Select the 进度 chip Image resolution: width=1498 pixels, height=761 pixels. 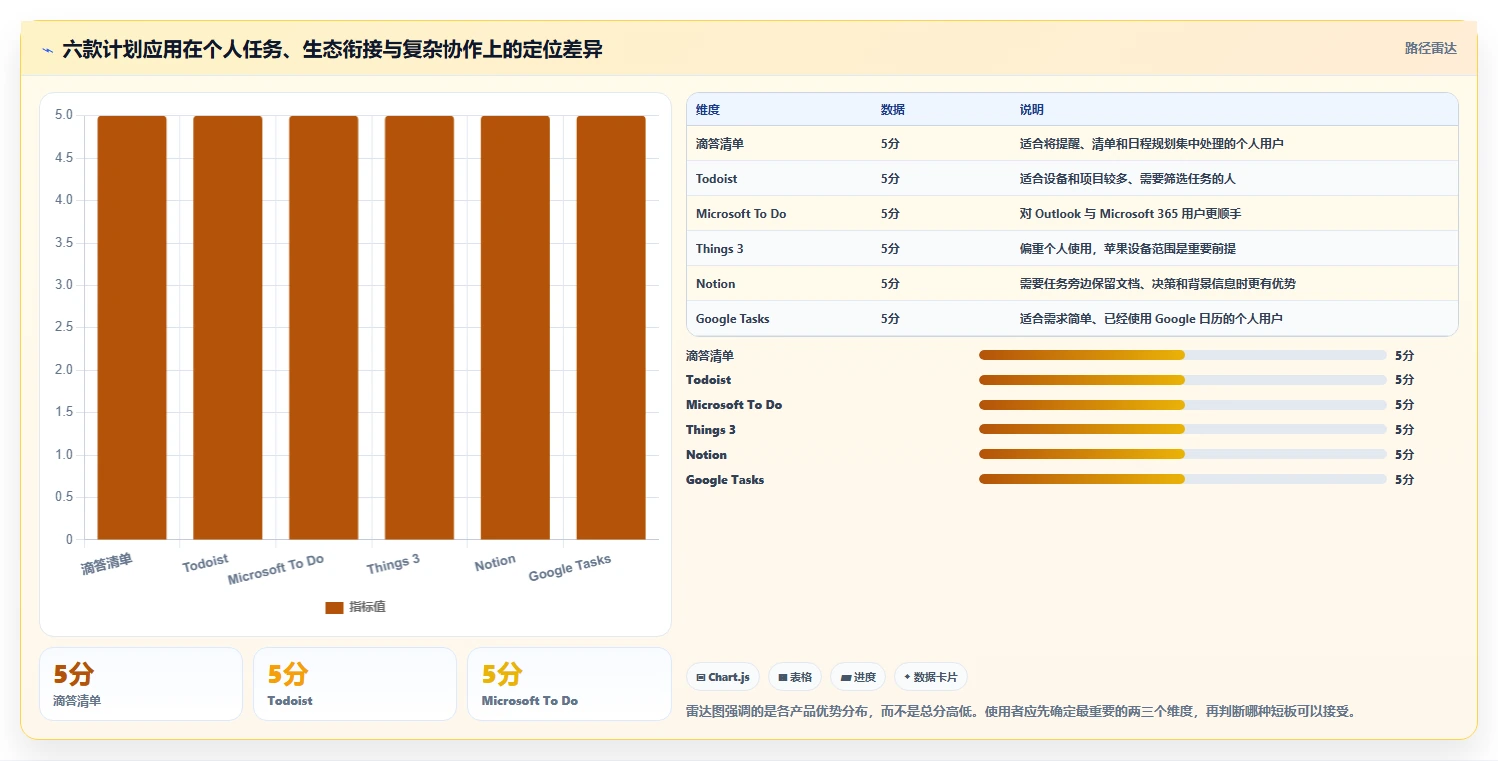pos(858,677)
